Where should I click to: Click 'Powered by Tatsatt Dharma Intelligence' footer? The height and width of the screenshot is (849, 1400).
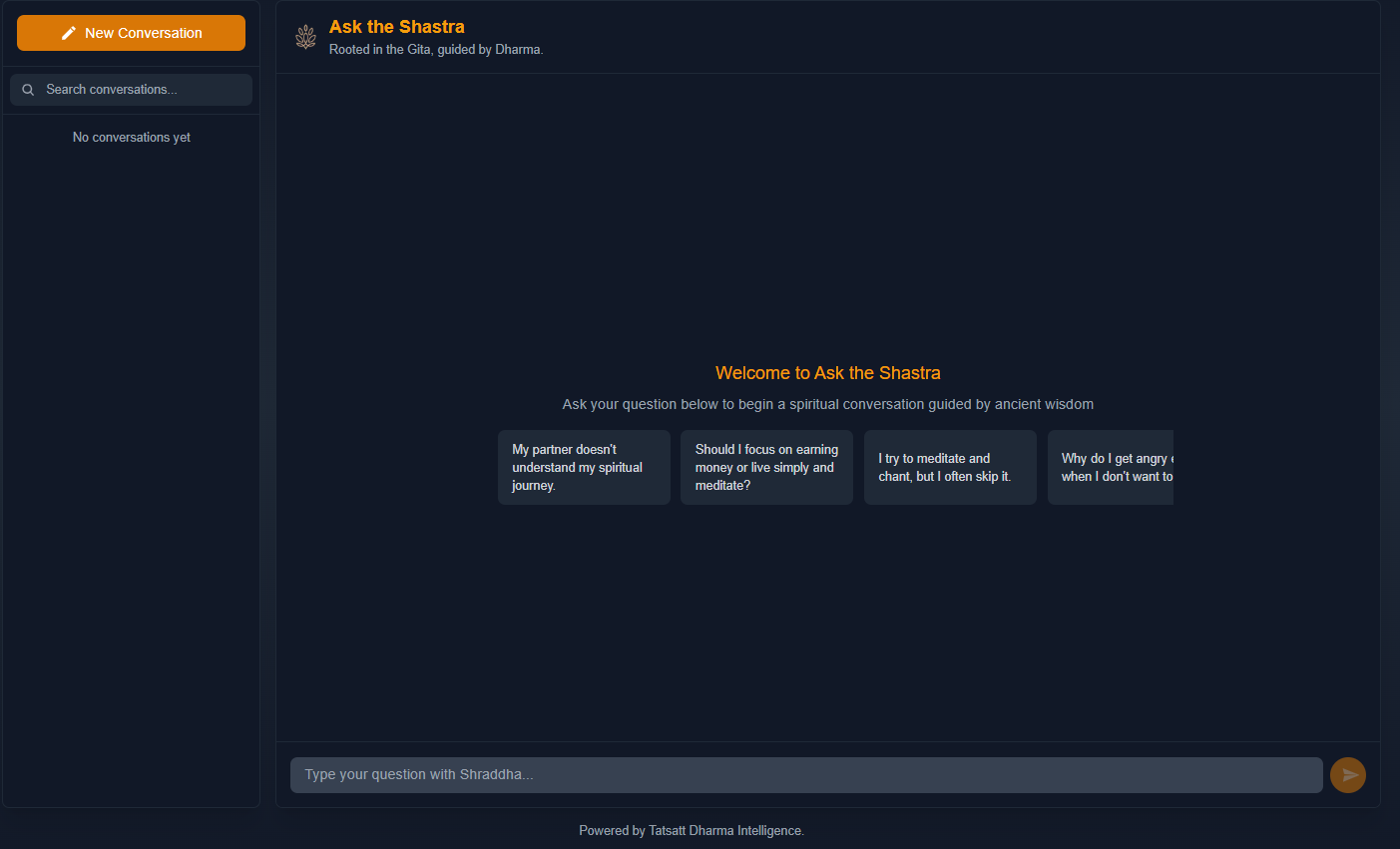[x=692, y=831]
